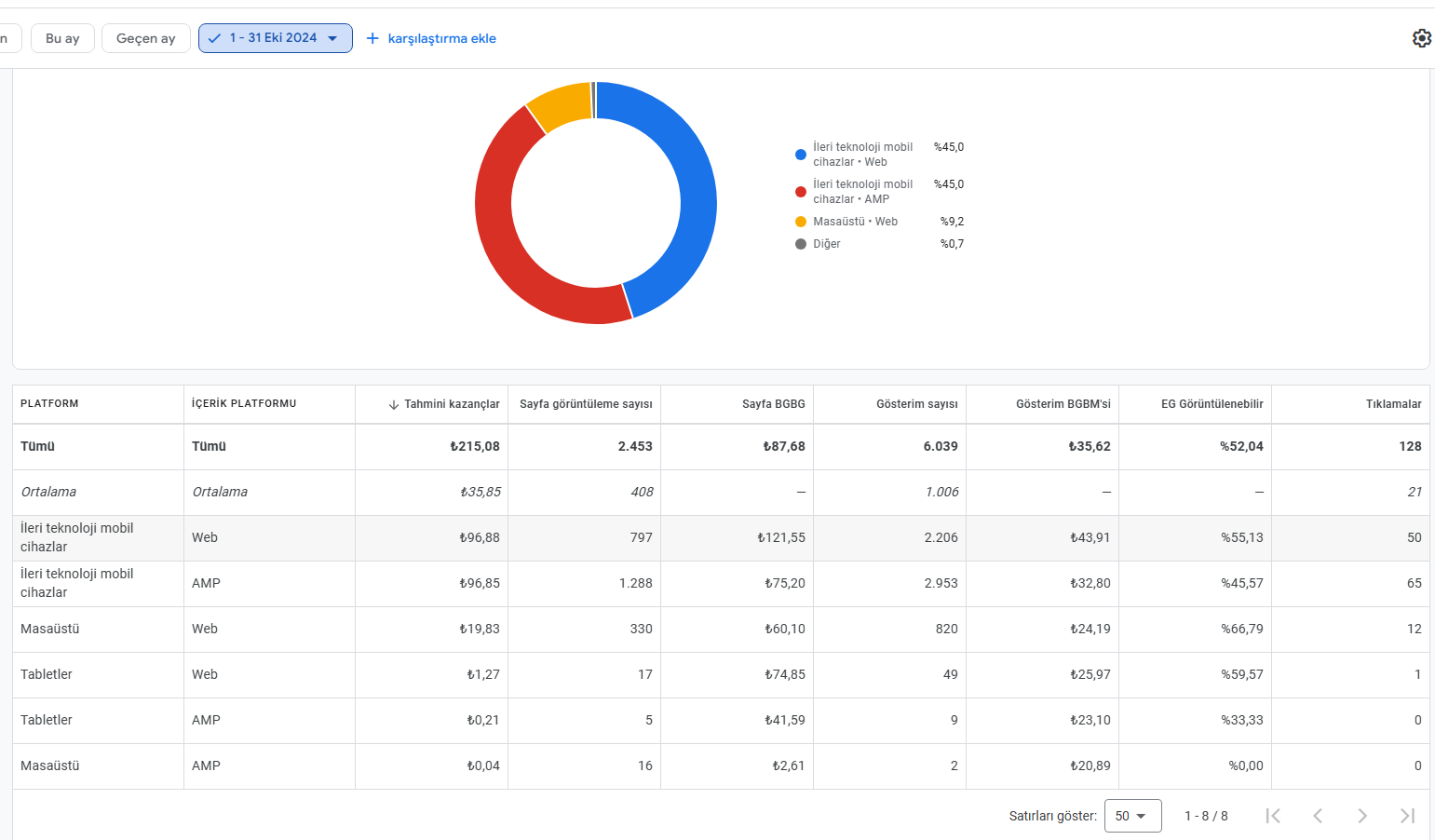1435x840 pixels.
Task: Click average earnings ₺35,85
Action: tap(481, 492)
